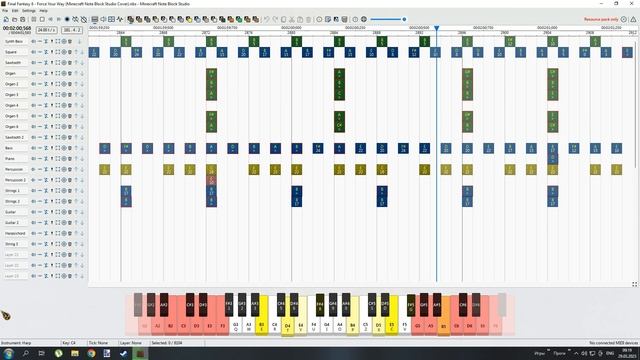This screenshot has height=360, width=640.
Task: Shift the Sawtooth 2 layer up
Action: pyautogui.click(x=76, y=137)
